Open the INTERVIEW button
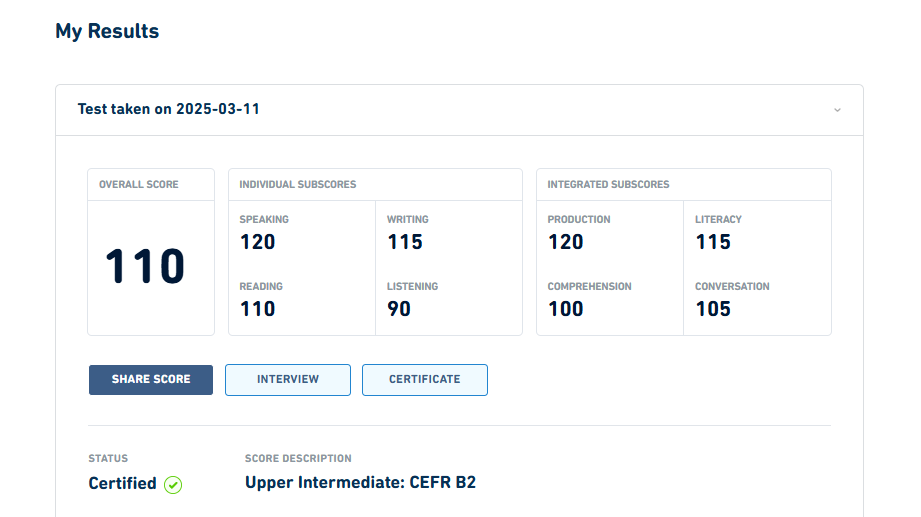Image resolution: width=921 pixels, height=517 pixels. click(x=288, y=380)
